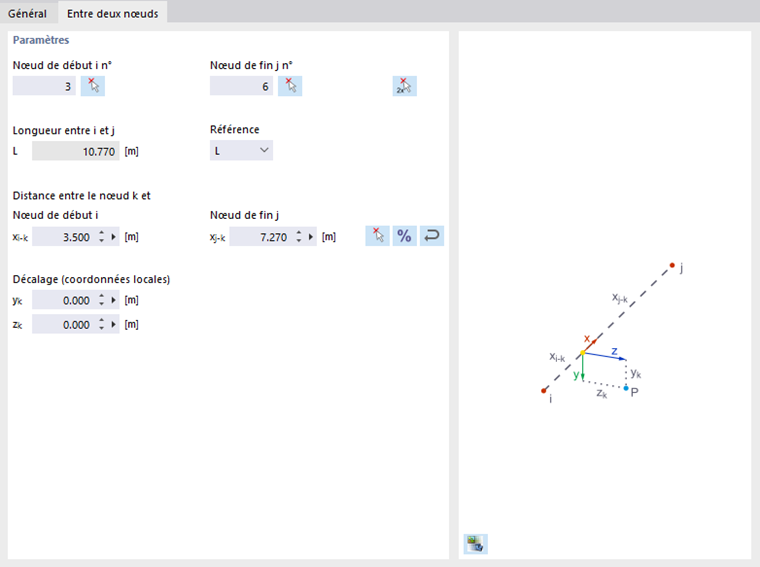Image resolution: width=760 pixels, height=567 pixels.
Task: Expand the zk options arrow
Action: (113, 325)
